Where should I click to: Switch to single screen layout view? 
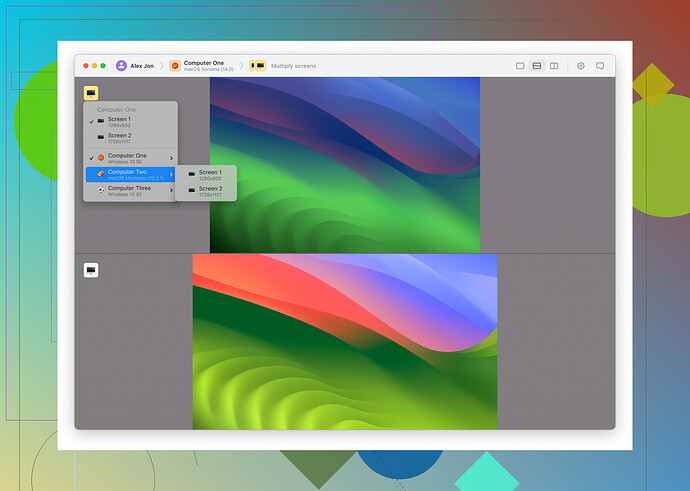tap(520, 66)
